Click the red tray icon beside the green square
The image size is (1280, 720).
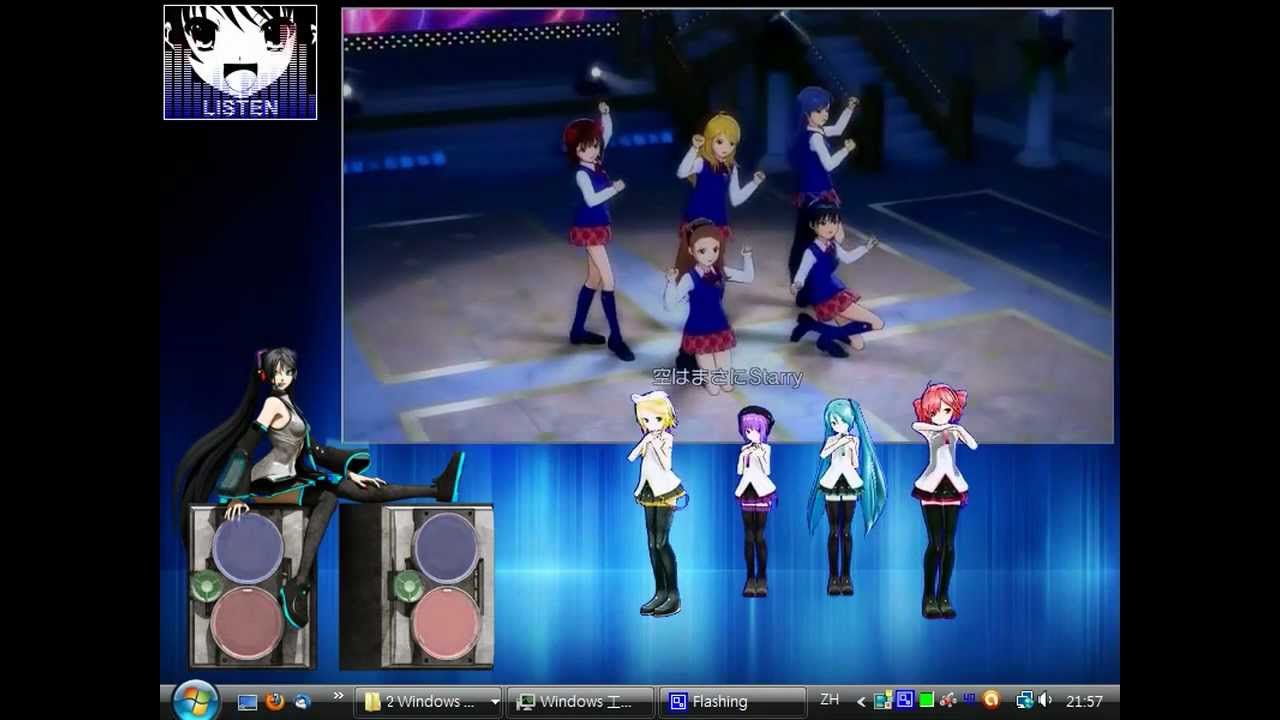[947, 701]
